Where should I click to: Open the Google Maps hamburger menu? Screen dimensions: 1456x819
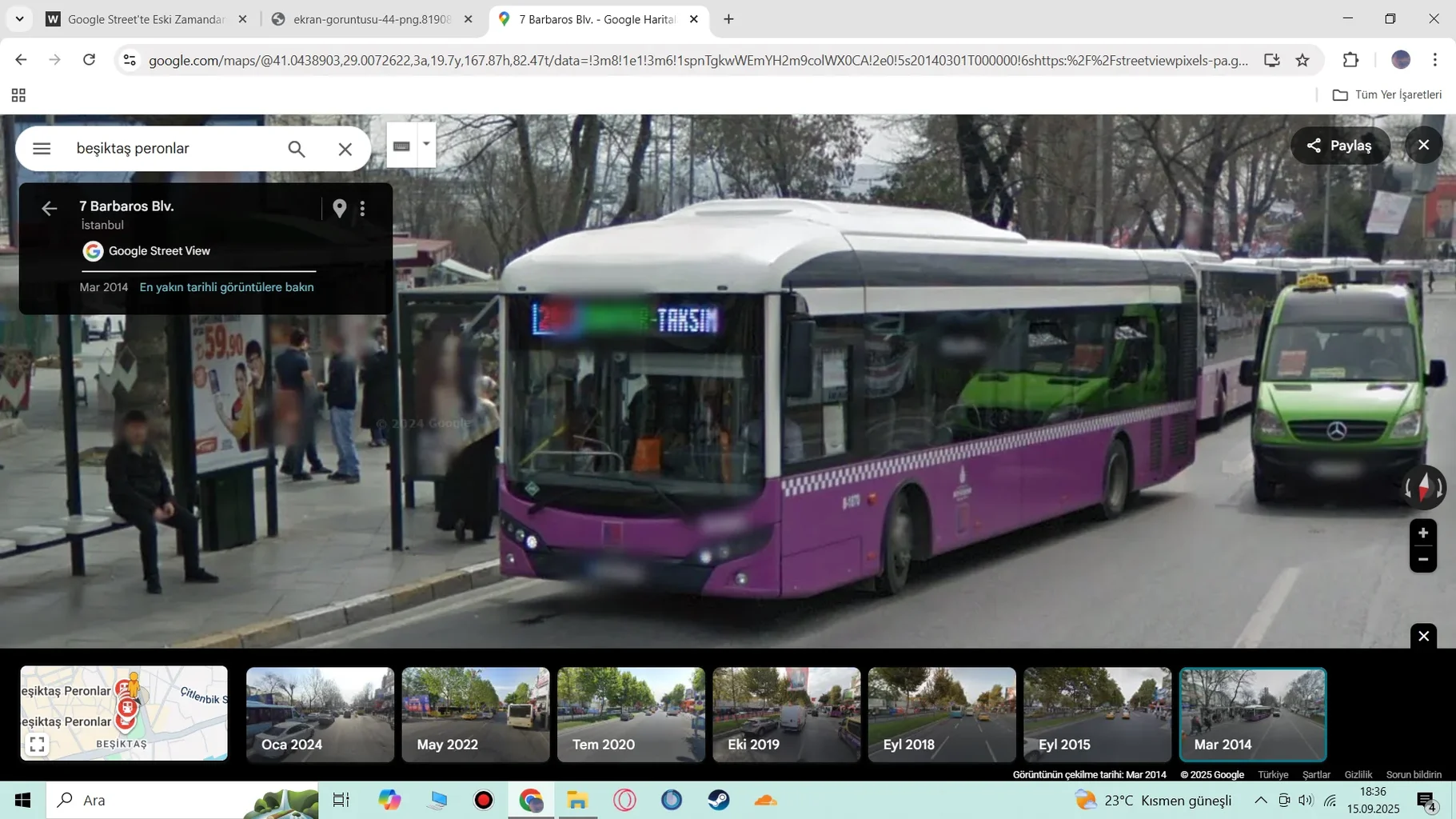pyautogui.click(x=42, y=149)
